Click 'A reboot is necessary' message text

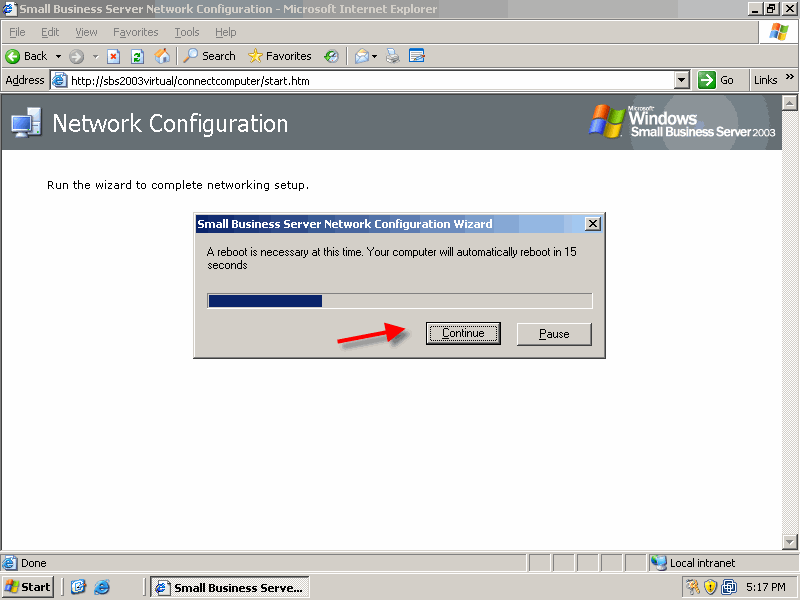392,258
